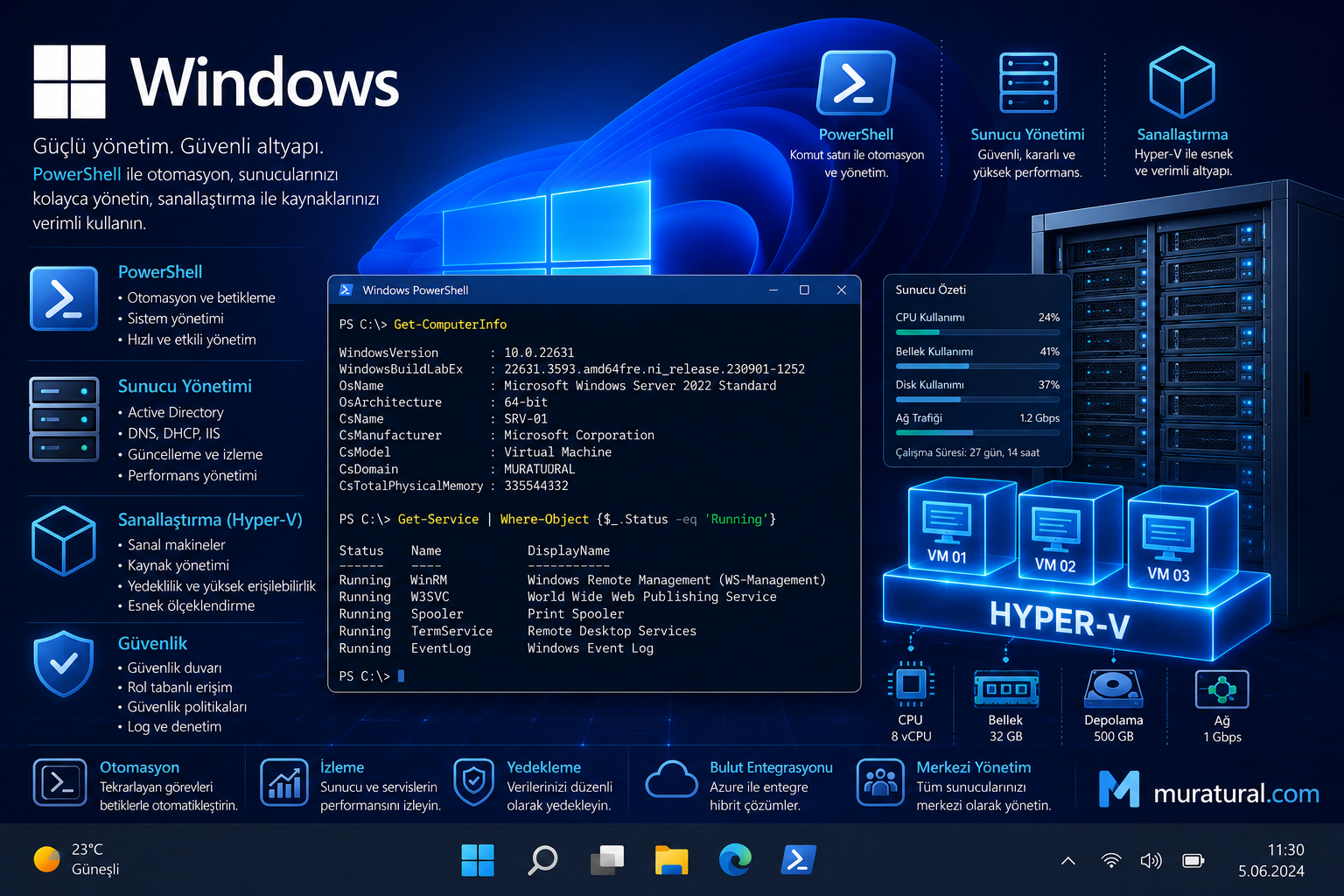Screen dimensions: 1344x896
Task: Open Task View on the taskbar
Action: [x=607, y=860]
